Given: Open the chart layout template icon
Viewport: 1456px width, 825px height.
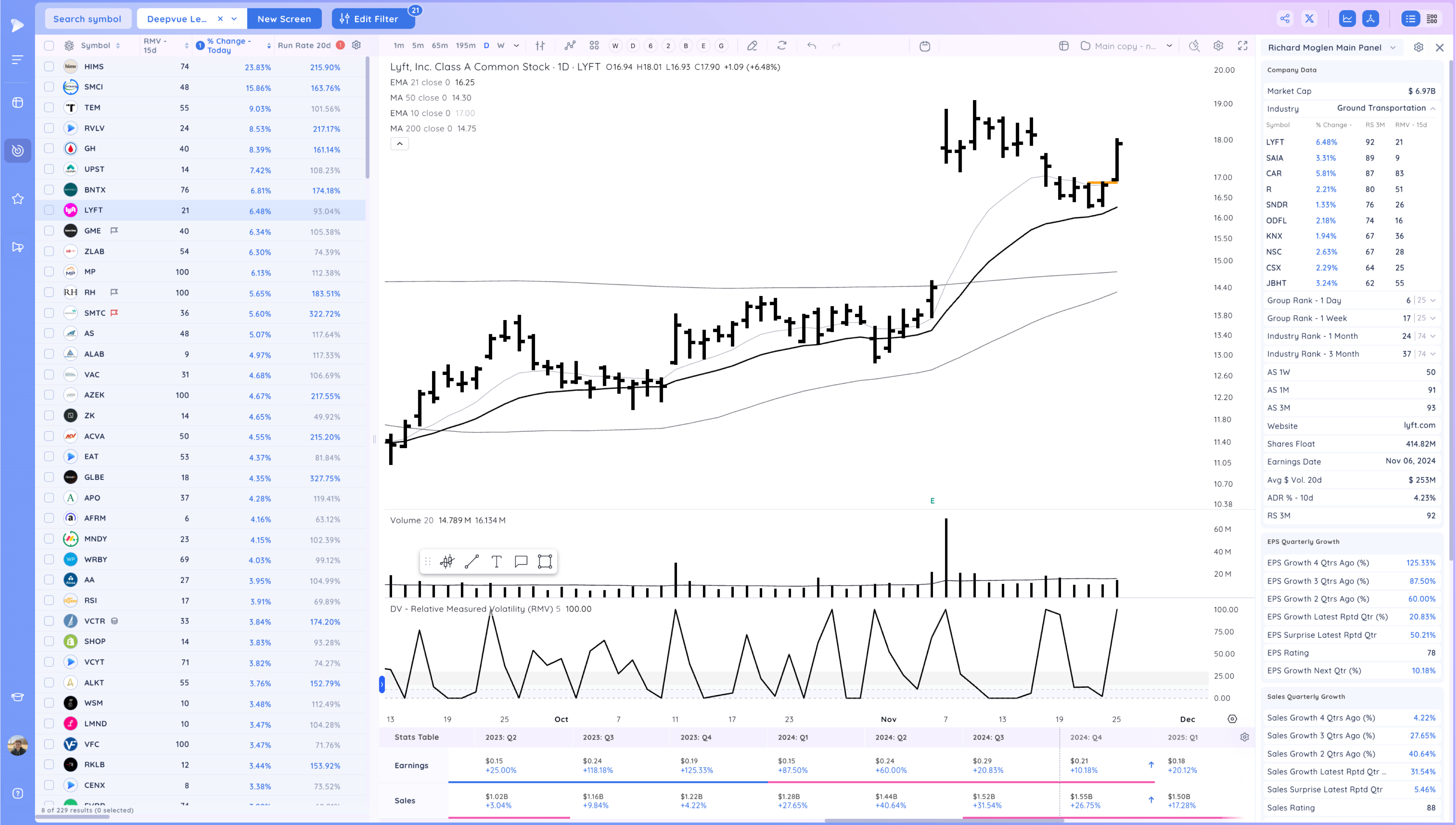Looking at the screenshot, I should coord(1064,46).
